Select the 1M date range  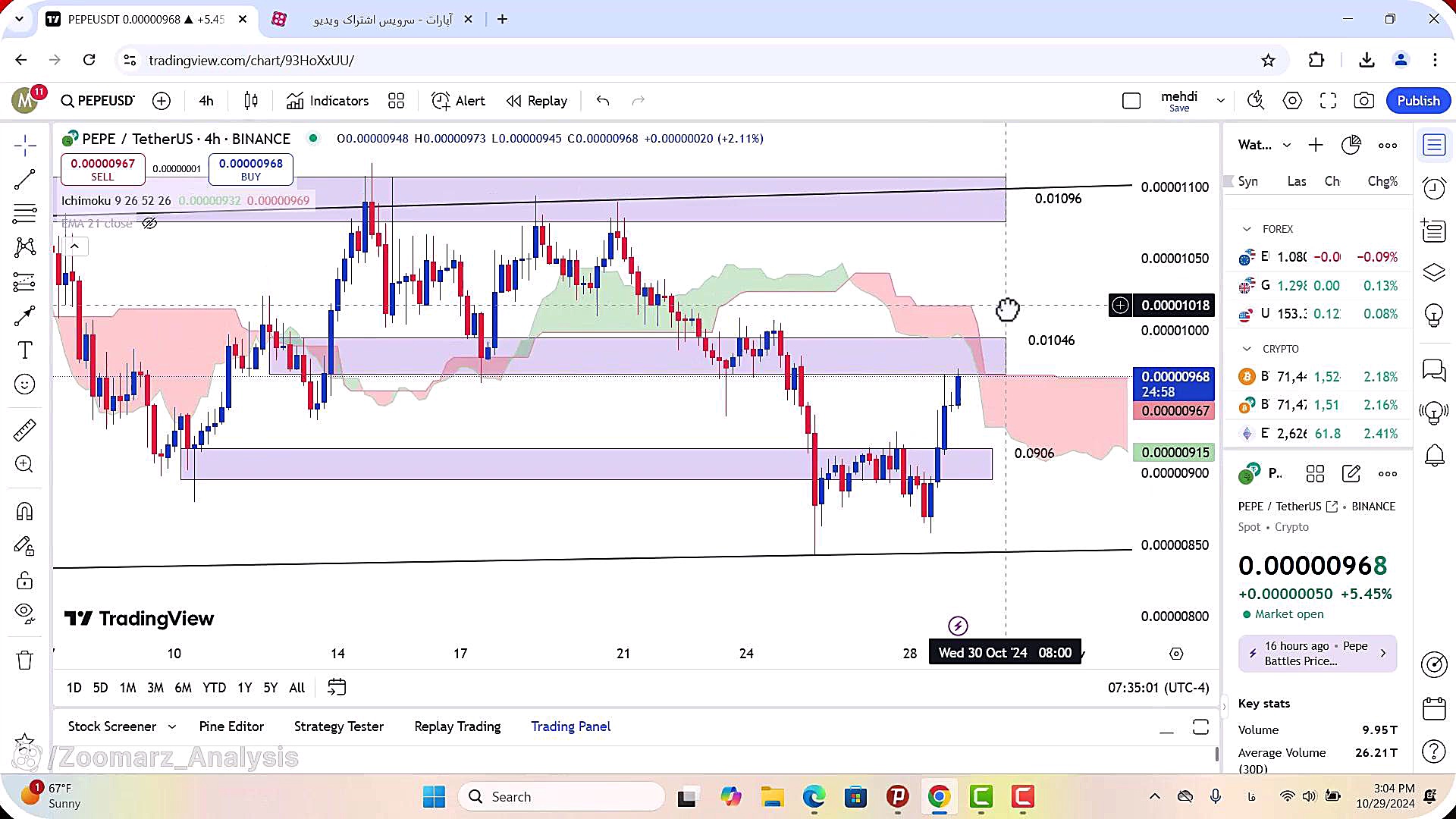(127, 688)
